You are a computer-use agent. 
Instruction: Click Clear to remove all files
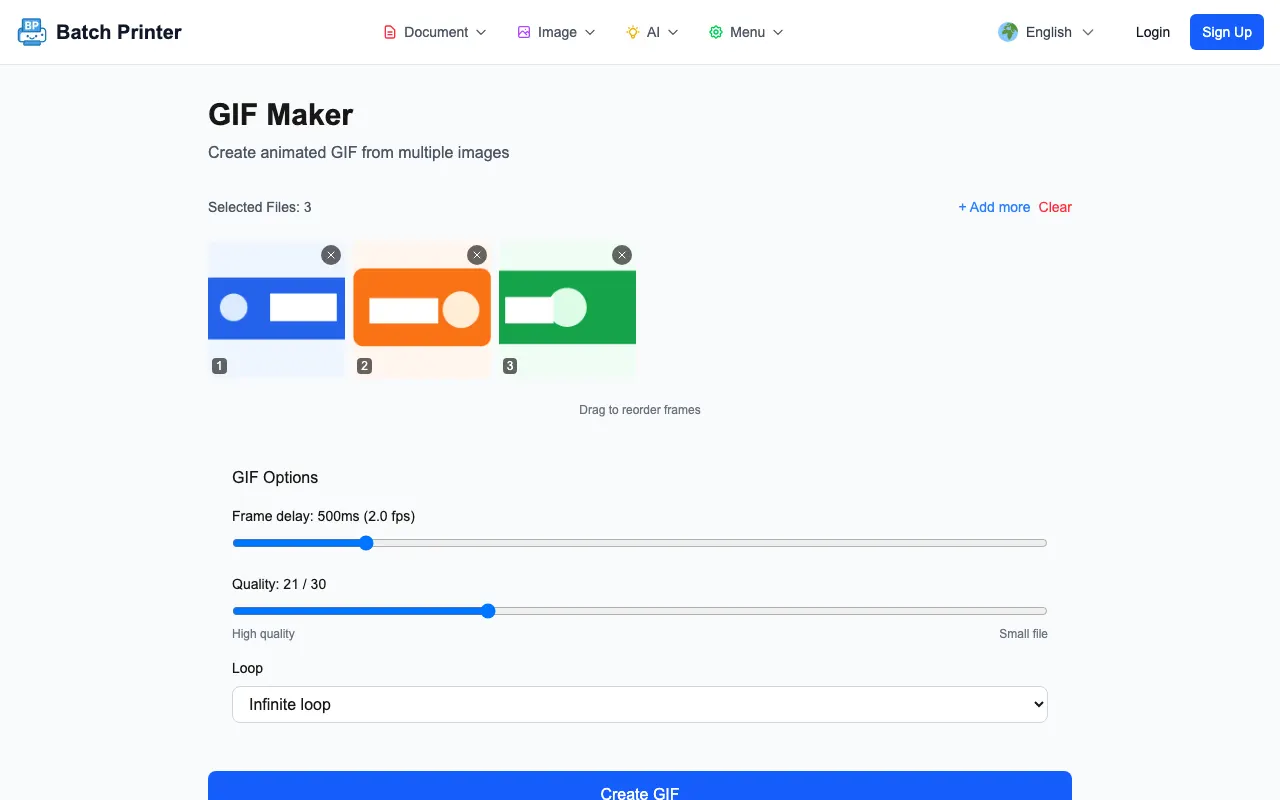1055,207
